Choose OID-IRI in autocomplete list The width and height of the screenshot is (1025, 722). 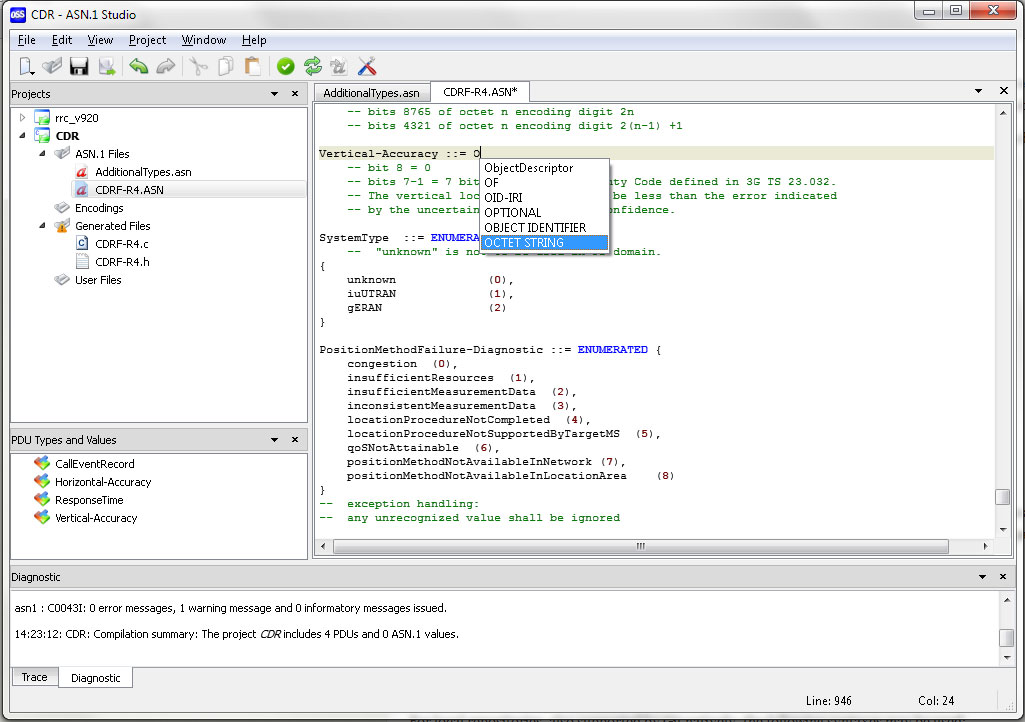click(545, 198)
